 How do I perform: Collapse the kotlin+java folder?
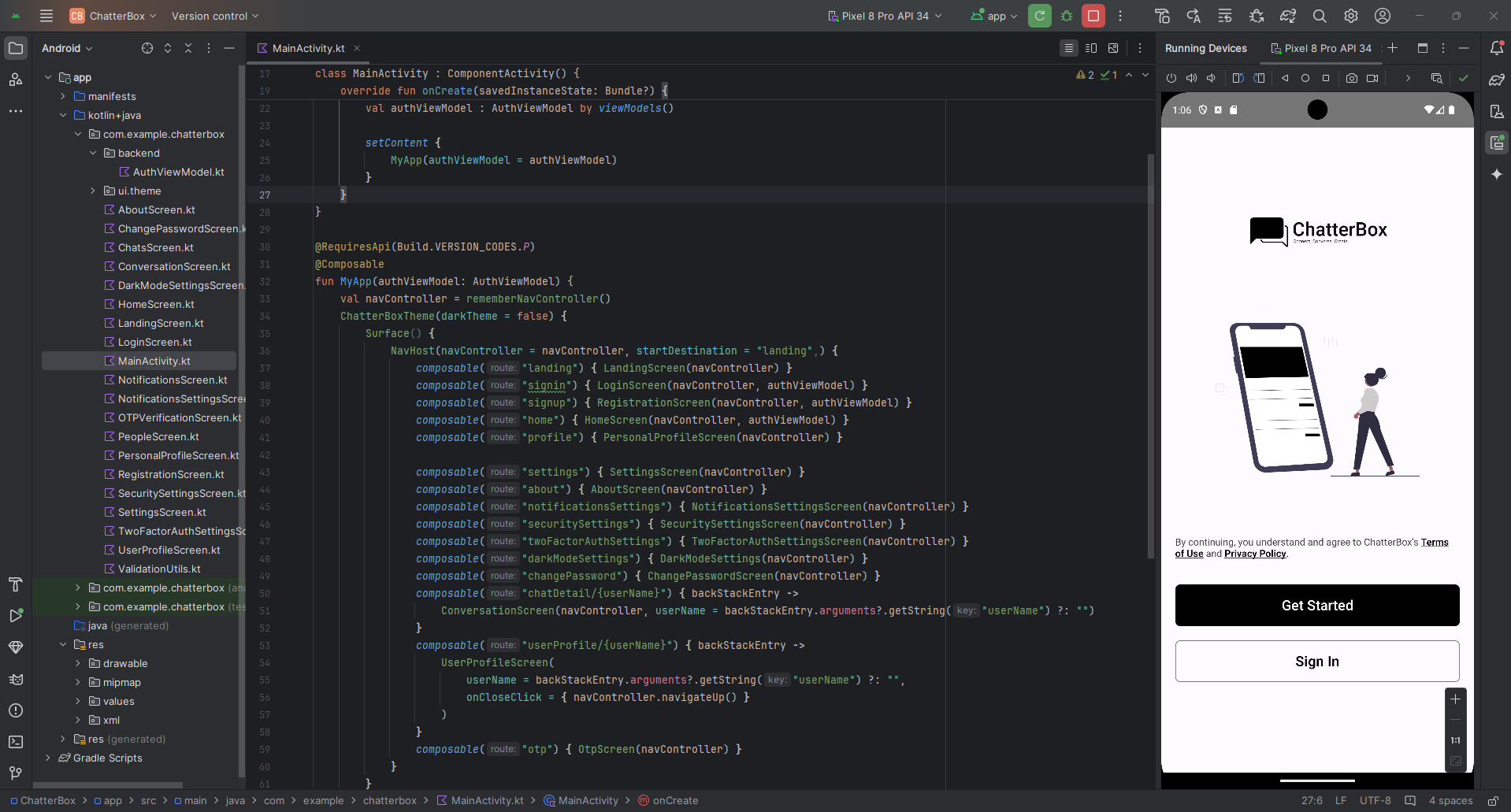[63, 115]
